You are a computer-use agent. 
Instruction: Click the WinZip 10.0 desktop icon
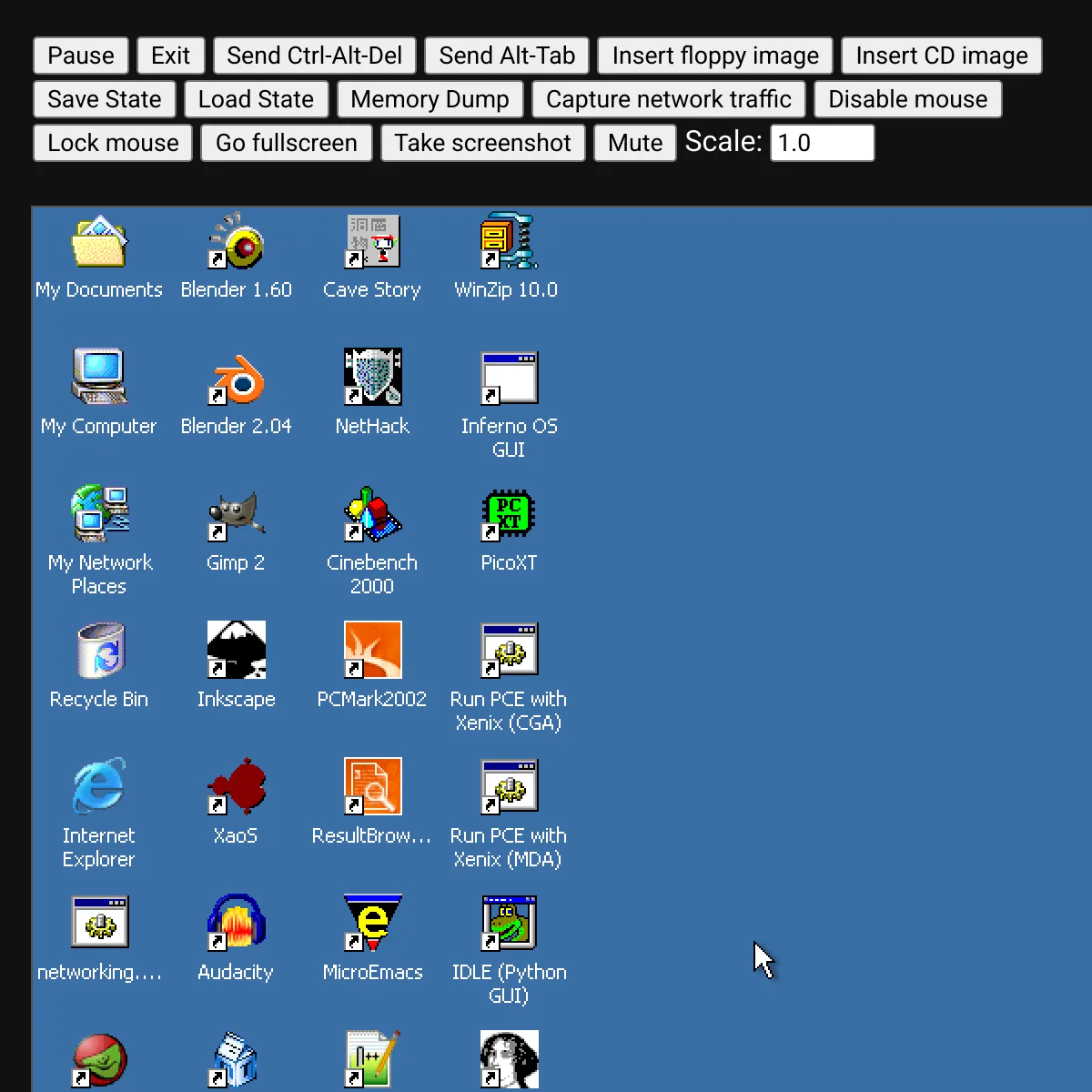click(x=508, y=242)
